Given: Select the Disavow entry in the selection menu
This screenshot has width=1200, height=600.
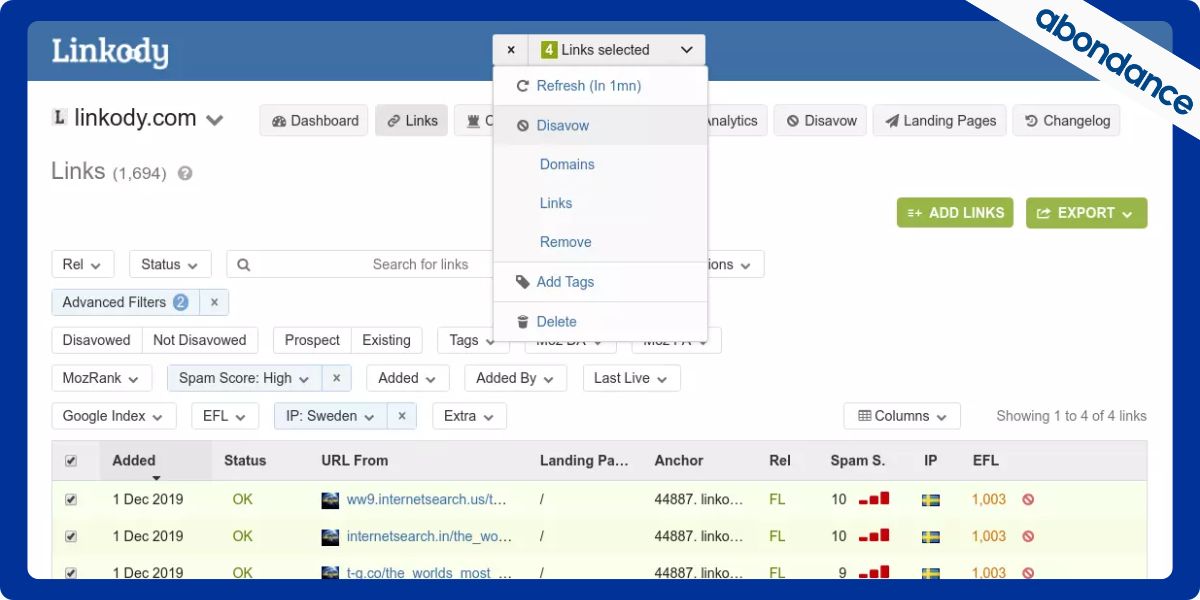Looking at the screenshot, I should point(600,126).
